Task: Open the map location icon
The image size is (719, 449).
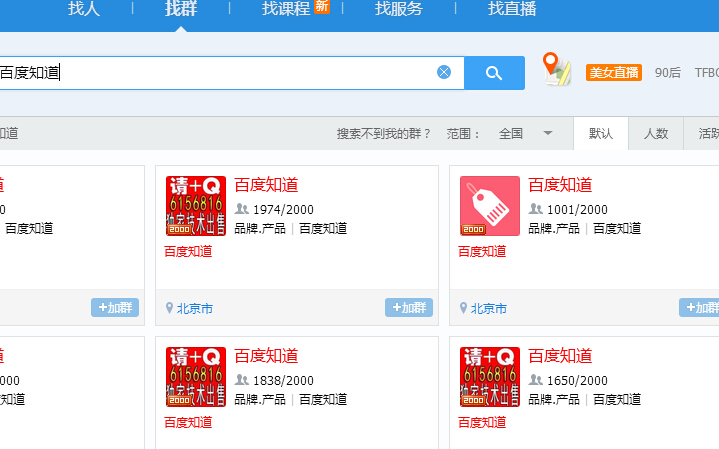Action: 556,69
